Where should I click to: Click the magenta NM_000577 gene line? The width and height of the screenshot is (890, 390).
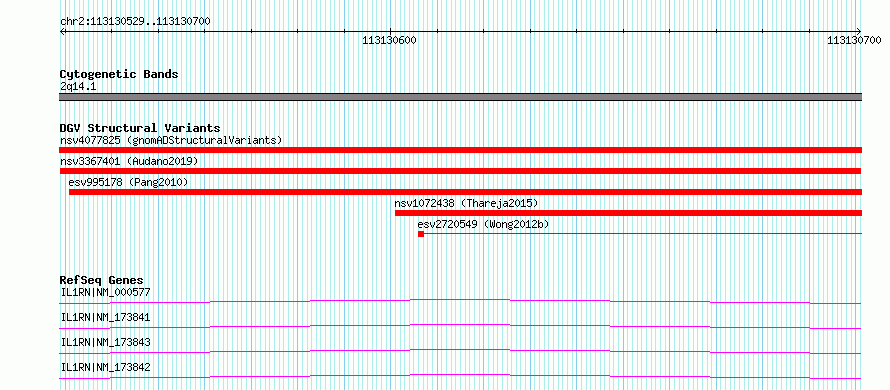[x=460, y=301]
